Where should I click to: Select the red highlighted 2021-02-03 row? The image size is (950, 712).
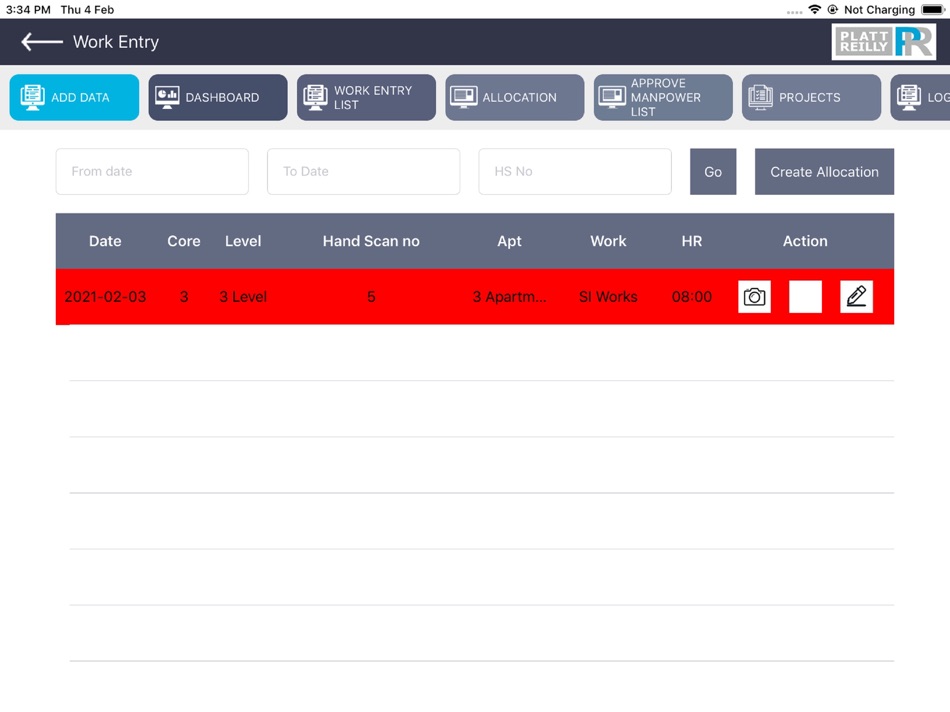click(300, 296)
